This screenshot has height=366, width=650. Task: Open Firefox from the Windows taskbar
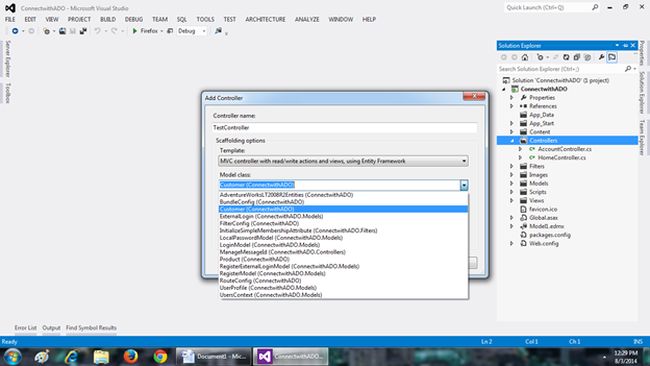pos(131,356)
